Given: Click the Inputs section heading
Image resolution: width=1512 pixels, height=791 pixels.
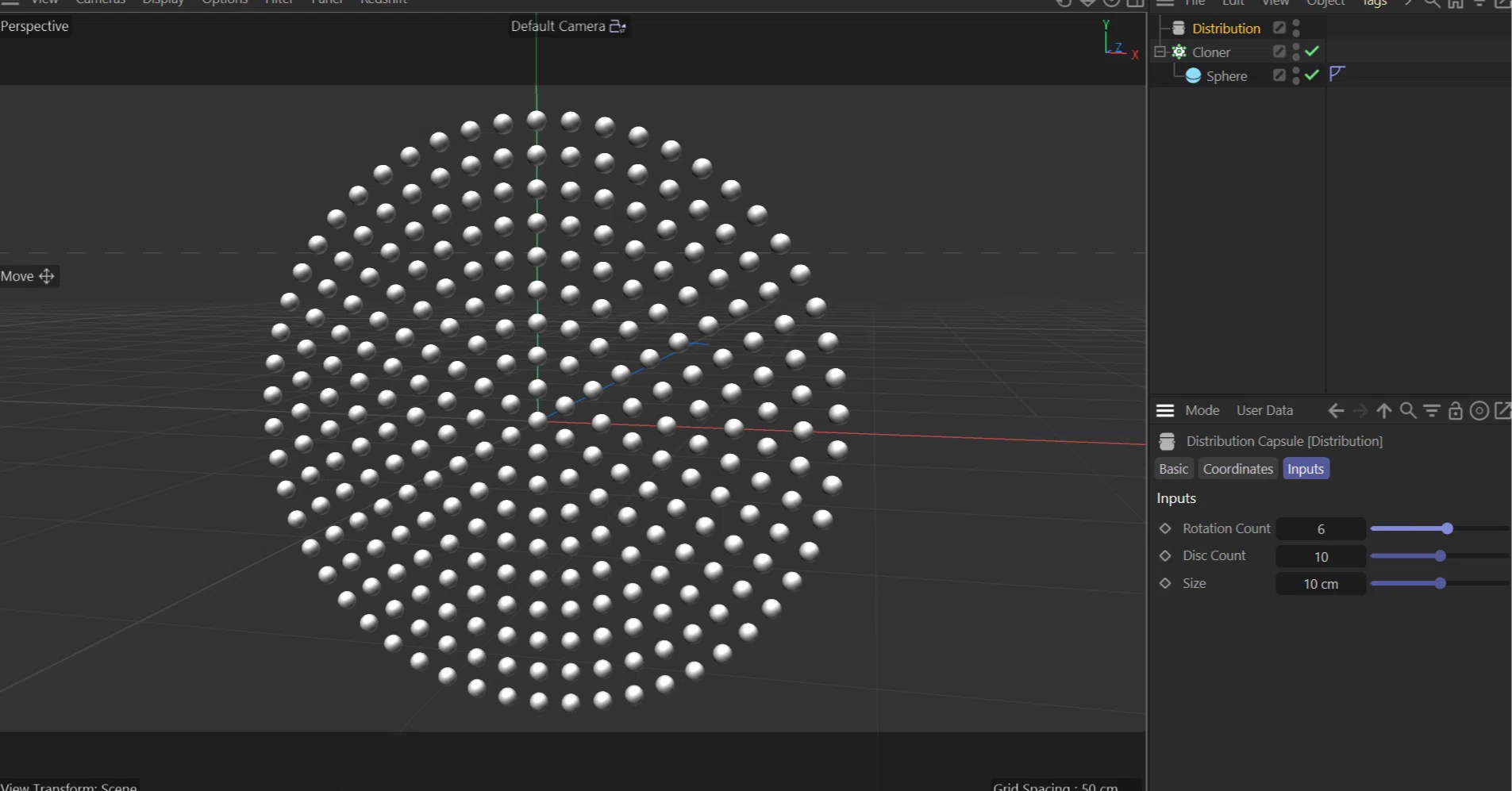Looking at the screenshot, I should point(1176,498).
